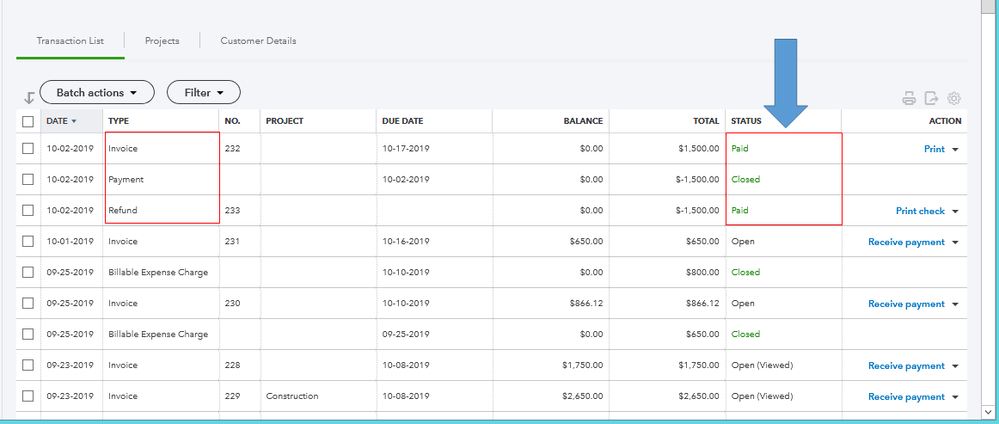999x424 pixels.
Task: Toggle the select-all checkbox in the header row
Action: [28, 121]
